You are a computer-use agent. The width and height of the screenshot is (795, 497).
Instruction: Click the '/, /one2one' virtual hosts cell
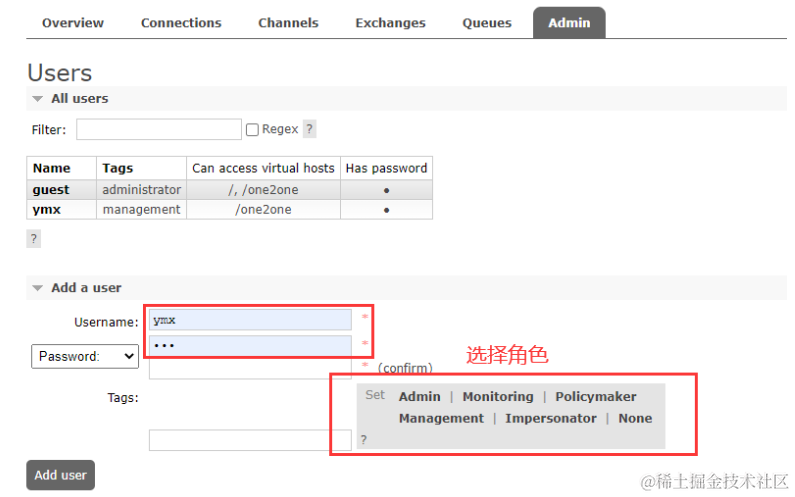[263, 190]
